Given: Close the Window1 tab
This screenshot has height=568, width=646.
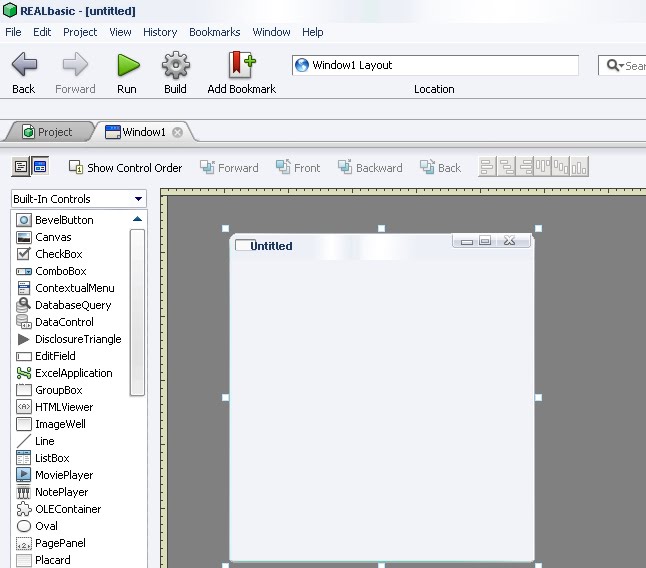Looking at the screenshot, I should (x=178, y=132).
